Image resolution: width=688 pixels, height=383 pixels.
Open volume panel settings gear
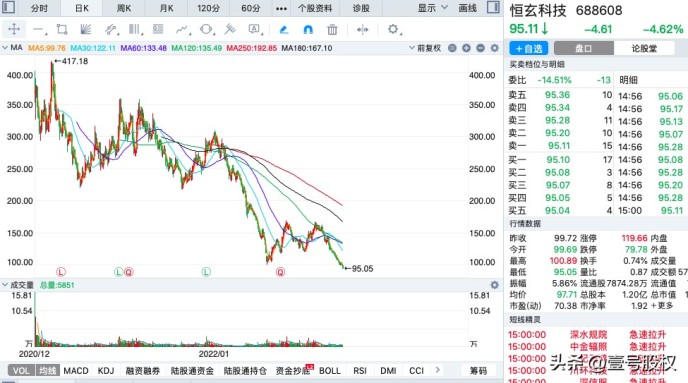pos(494,285)
